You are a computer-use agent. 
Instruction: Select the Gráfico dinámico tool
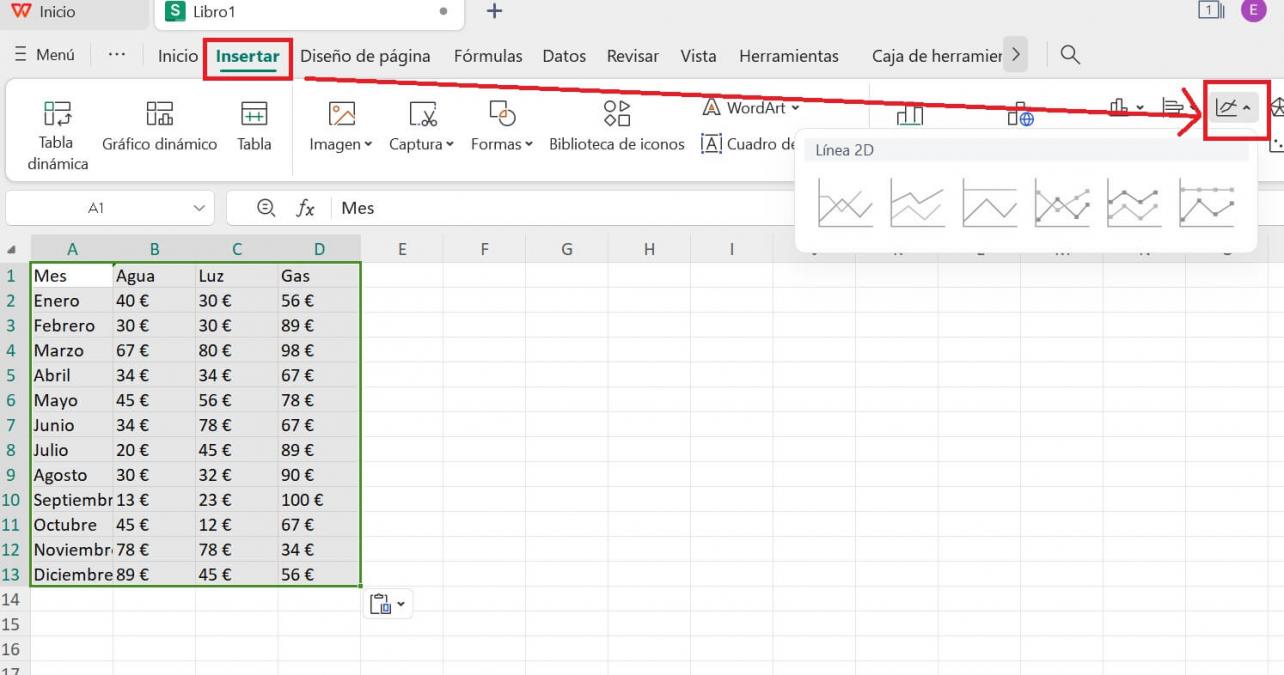coord(158,125)
